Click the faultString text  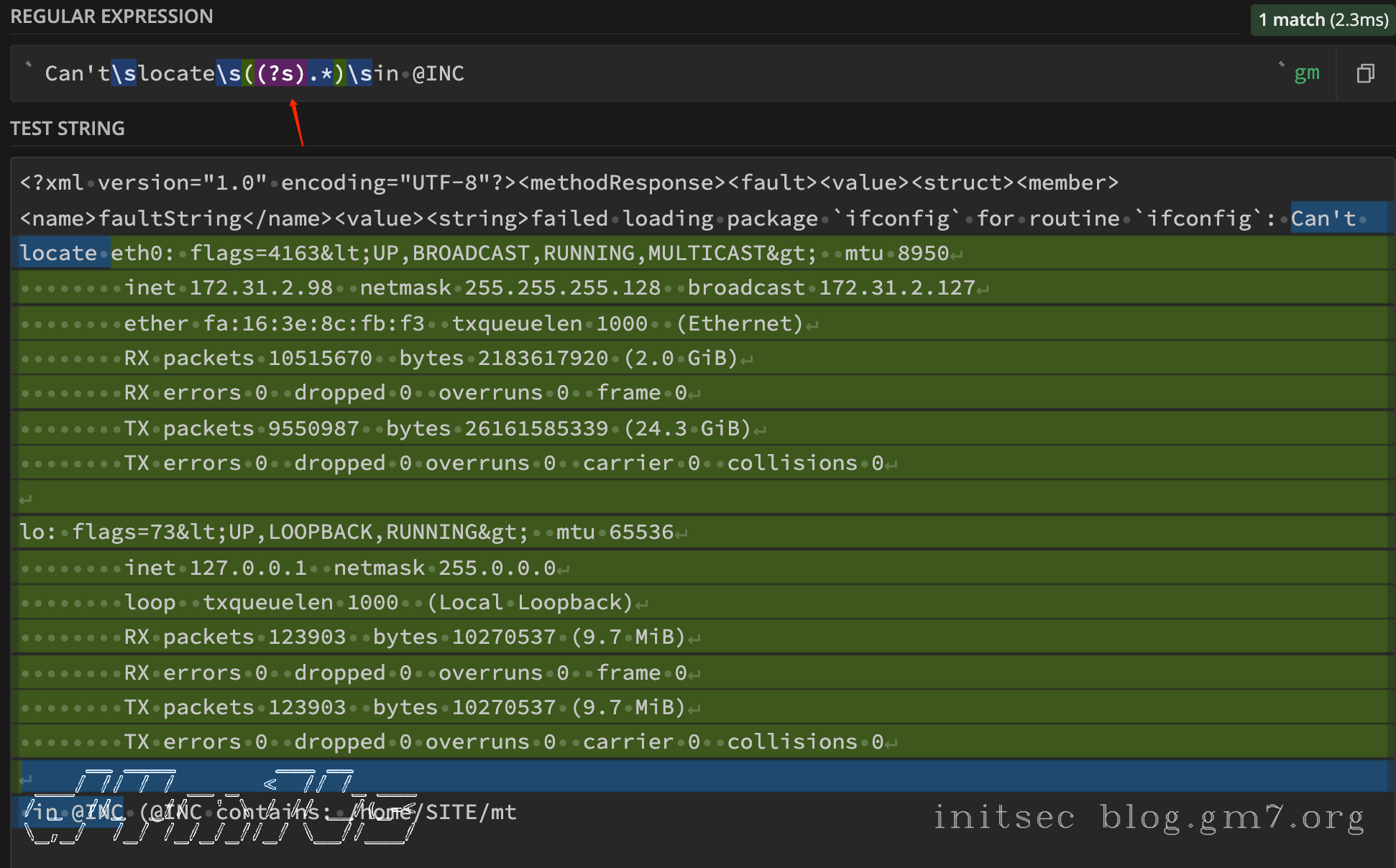click(170, 218)
